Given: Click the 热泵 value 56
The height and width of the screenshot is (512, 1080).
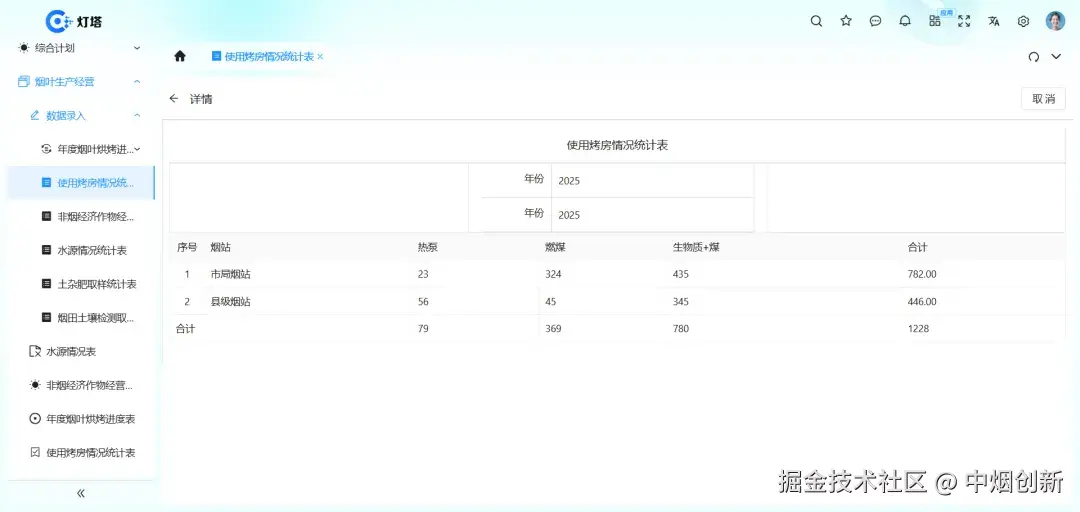Looking at the screenshot, I should coord(423,302).
